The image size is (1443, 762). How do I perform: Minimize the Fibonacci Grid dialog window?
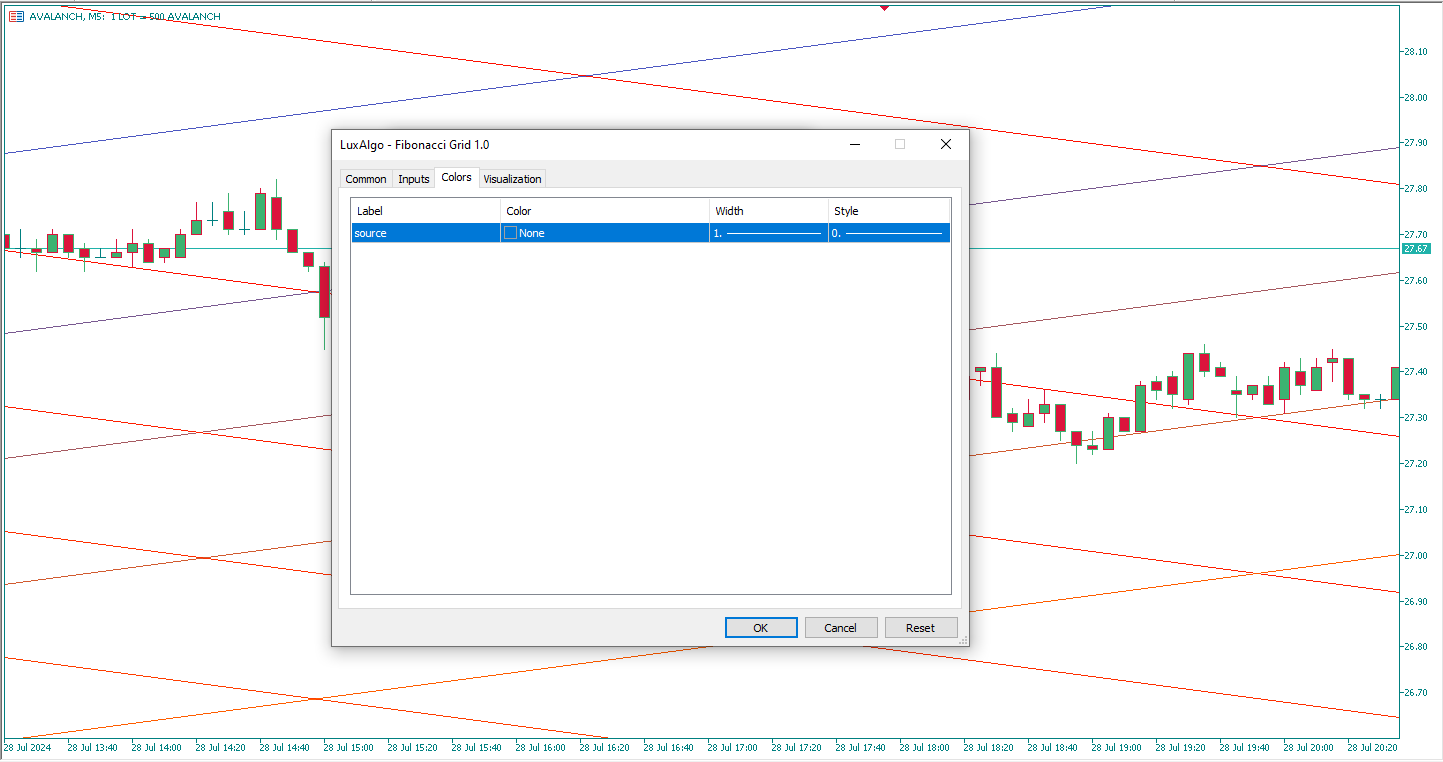point(855,144)
